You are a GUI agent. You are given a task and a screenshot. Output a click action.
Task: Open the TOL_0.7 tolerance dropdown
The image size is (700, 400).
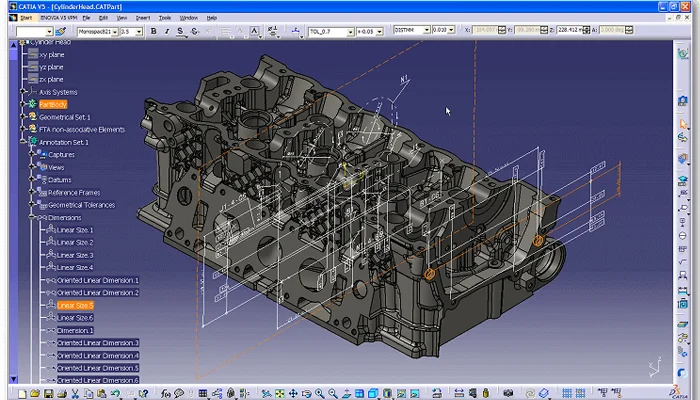click(350, 31)
